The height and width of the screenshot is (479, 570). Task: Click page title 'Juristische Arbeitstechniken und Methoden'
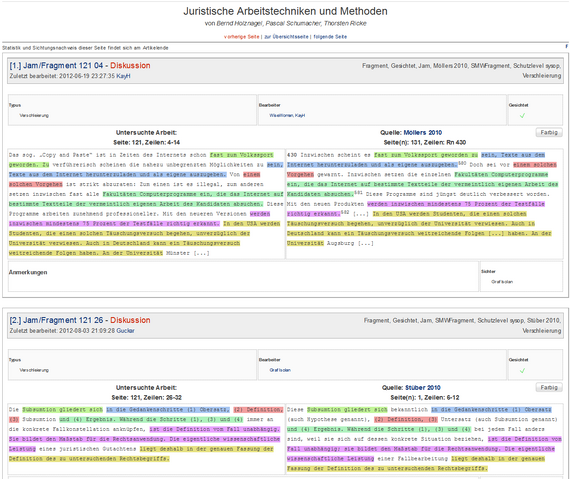[x=285, y=11]
